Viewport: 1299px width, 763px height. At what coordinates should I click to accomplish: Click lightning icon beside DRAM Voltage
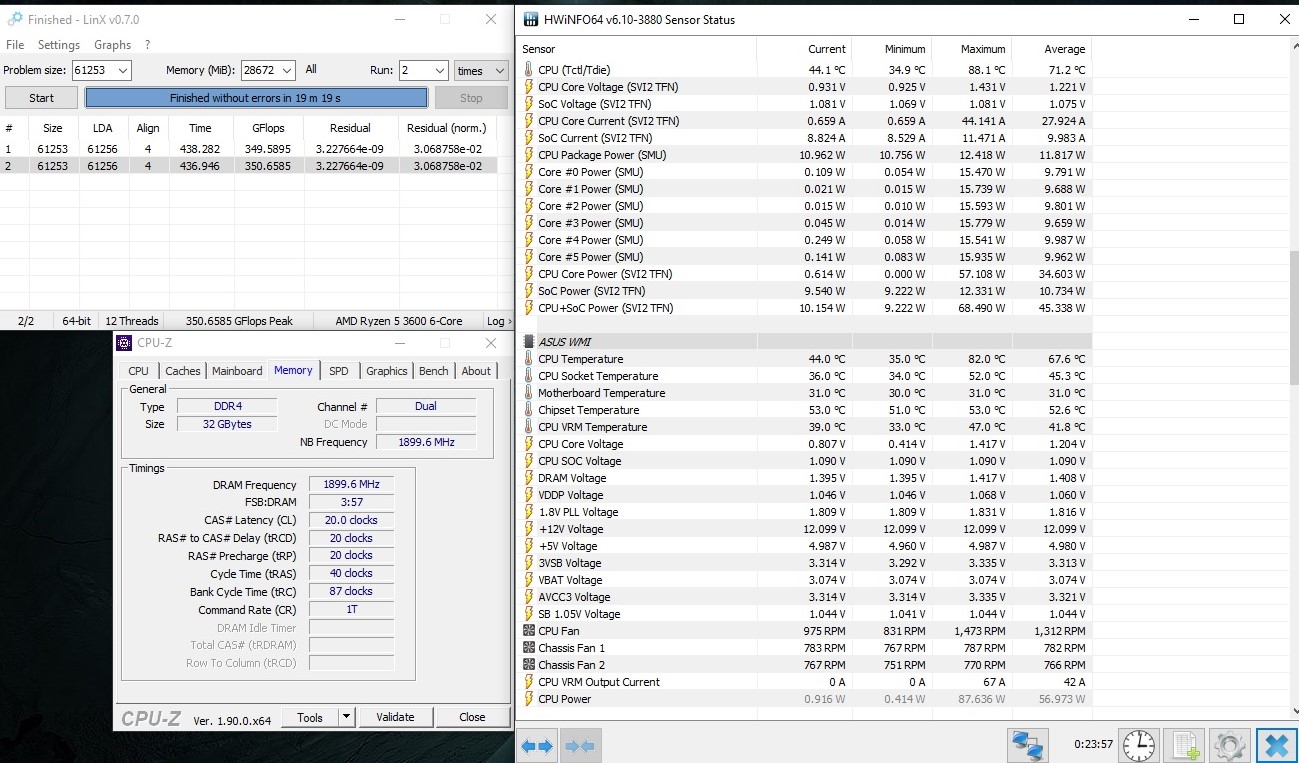[x=529, y=478]
